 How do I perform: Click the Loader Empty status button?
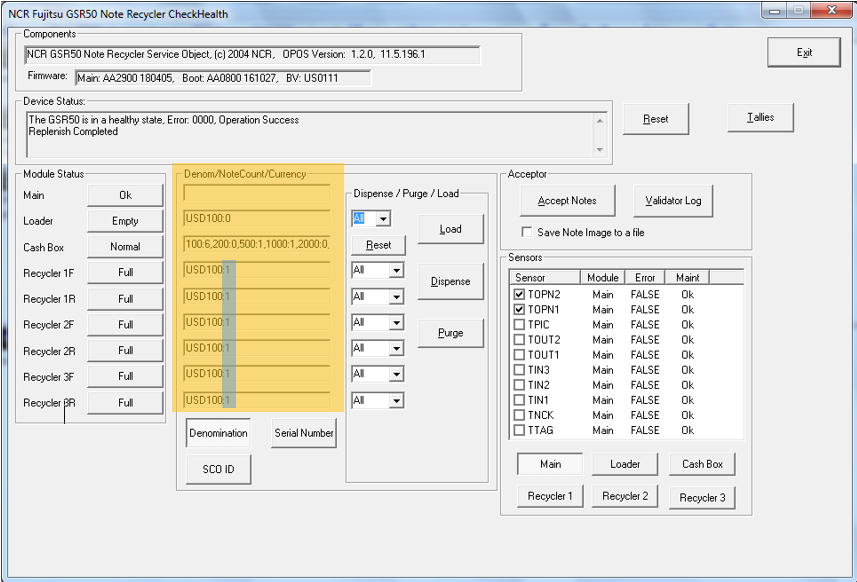click(x=125, y=221)
